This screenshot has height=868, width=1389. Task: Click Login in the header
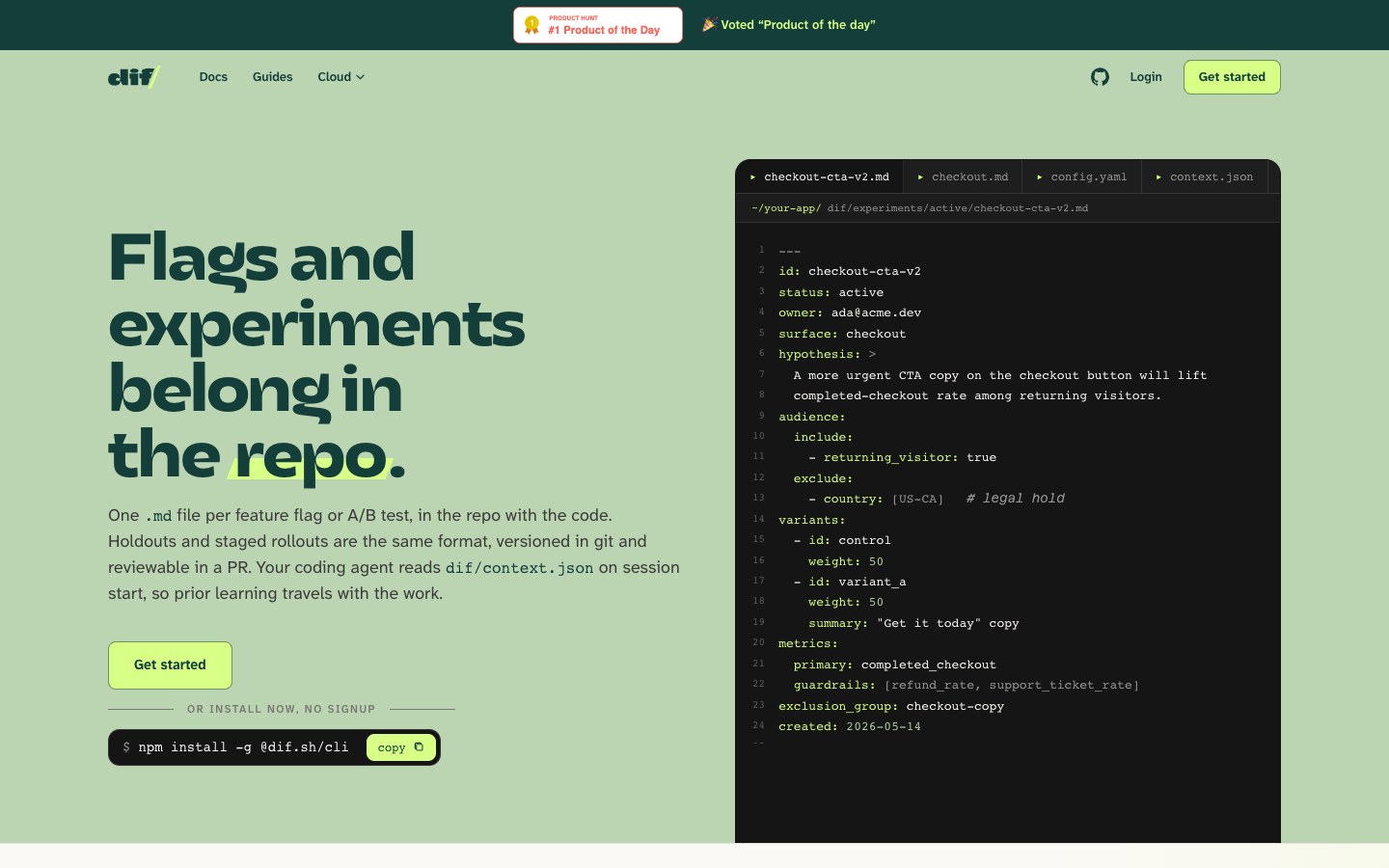pyautogui.click(x=1146, y=77)
